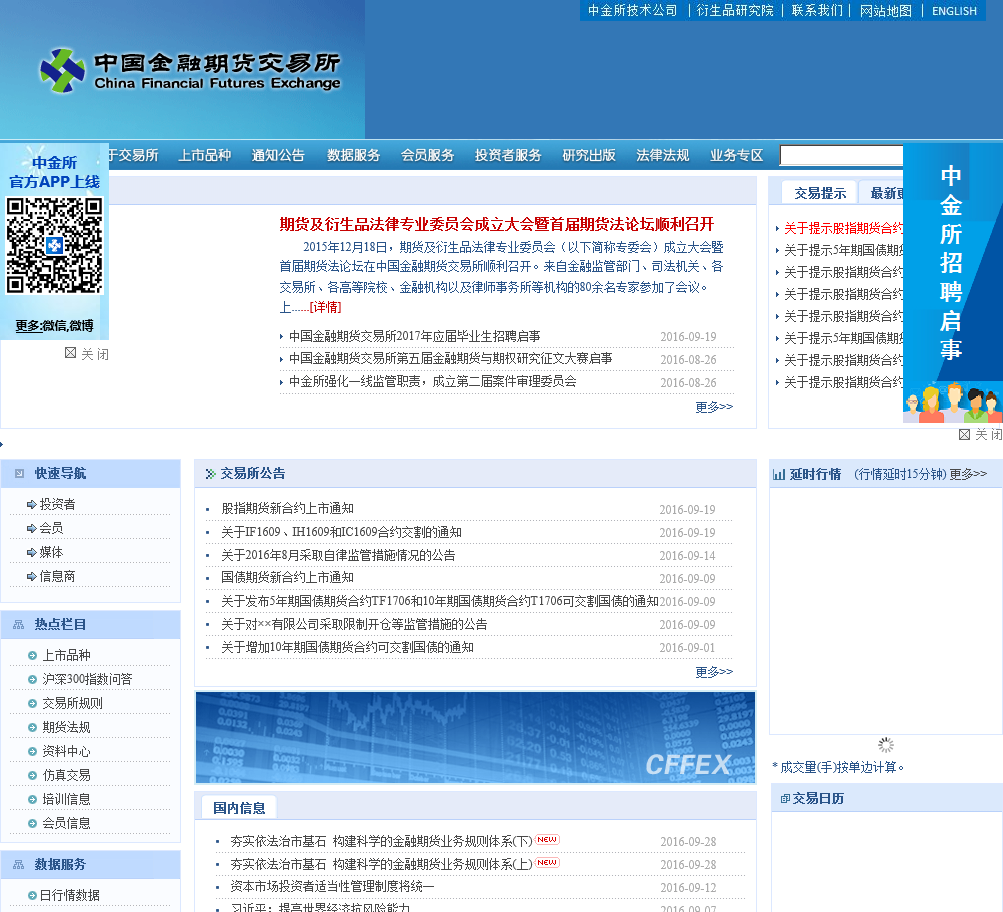
Task: Go to 中金所技术公司 top link
Action: [633, 11]
